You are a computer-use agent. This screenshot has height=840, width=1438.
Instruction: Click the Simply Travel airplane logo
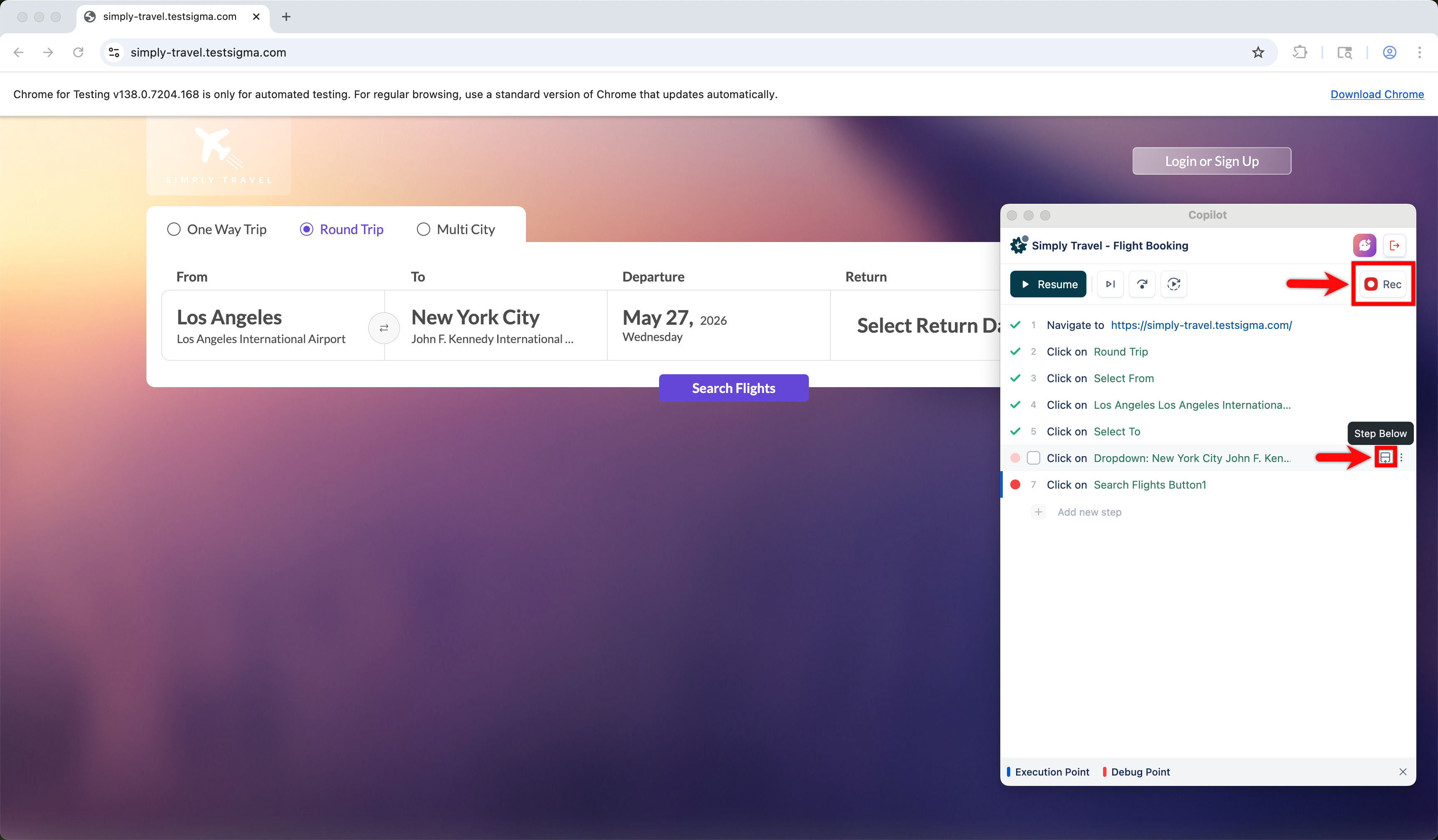coord(218,155)
